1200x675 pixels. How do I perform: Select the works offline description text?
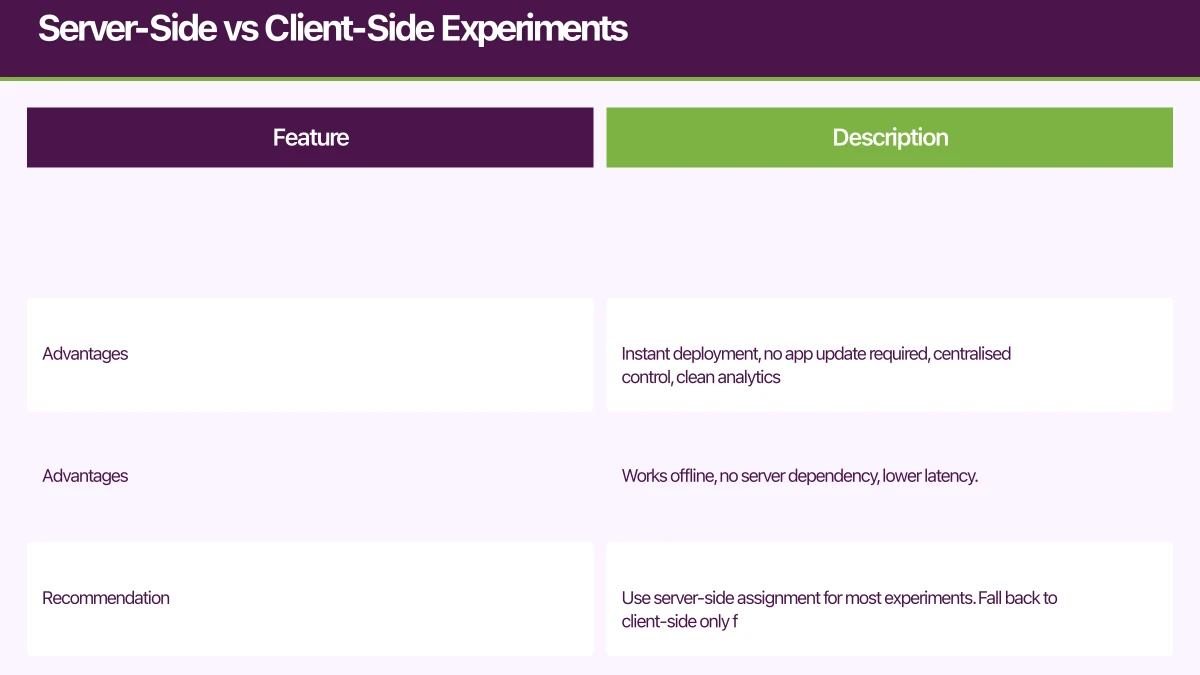point(799,476)
